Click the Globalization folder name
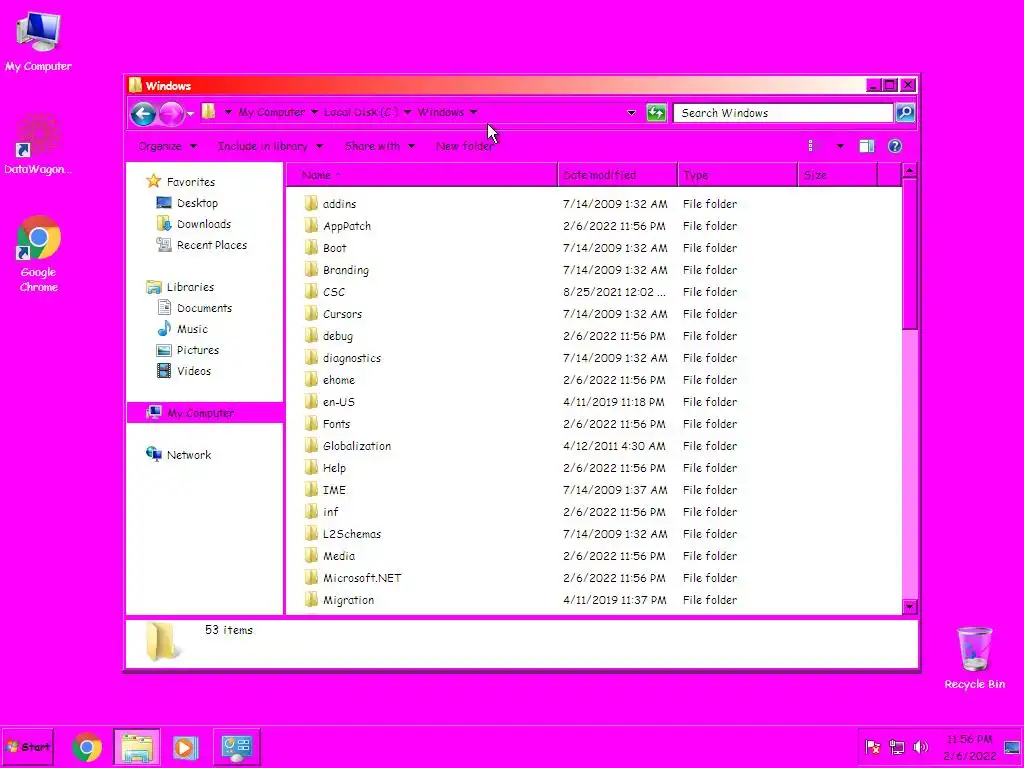The image size is (1024, 768). (357, 446)
